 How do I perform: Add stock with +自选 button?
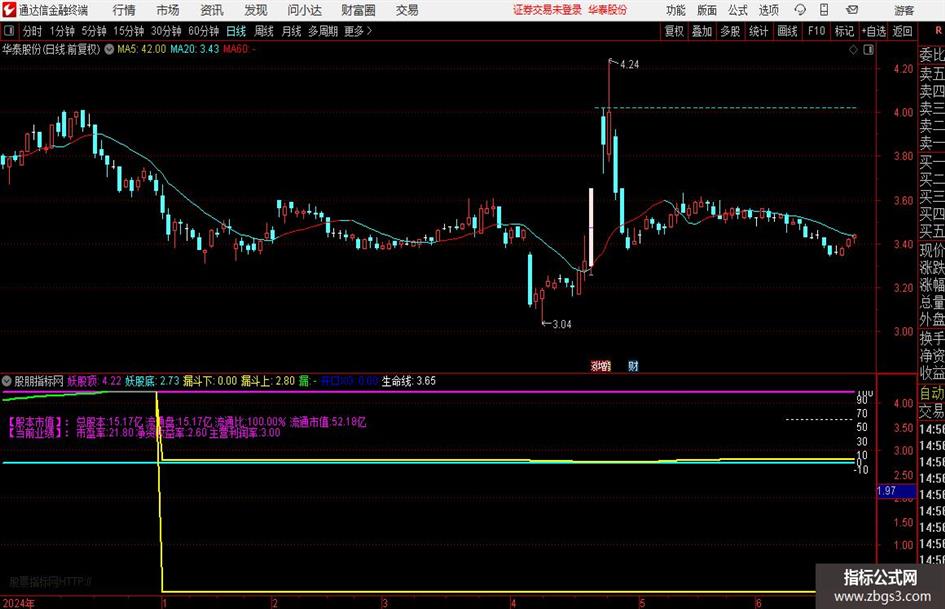point(873,31)
